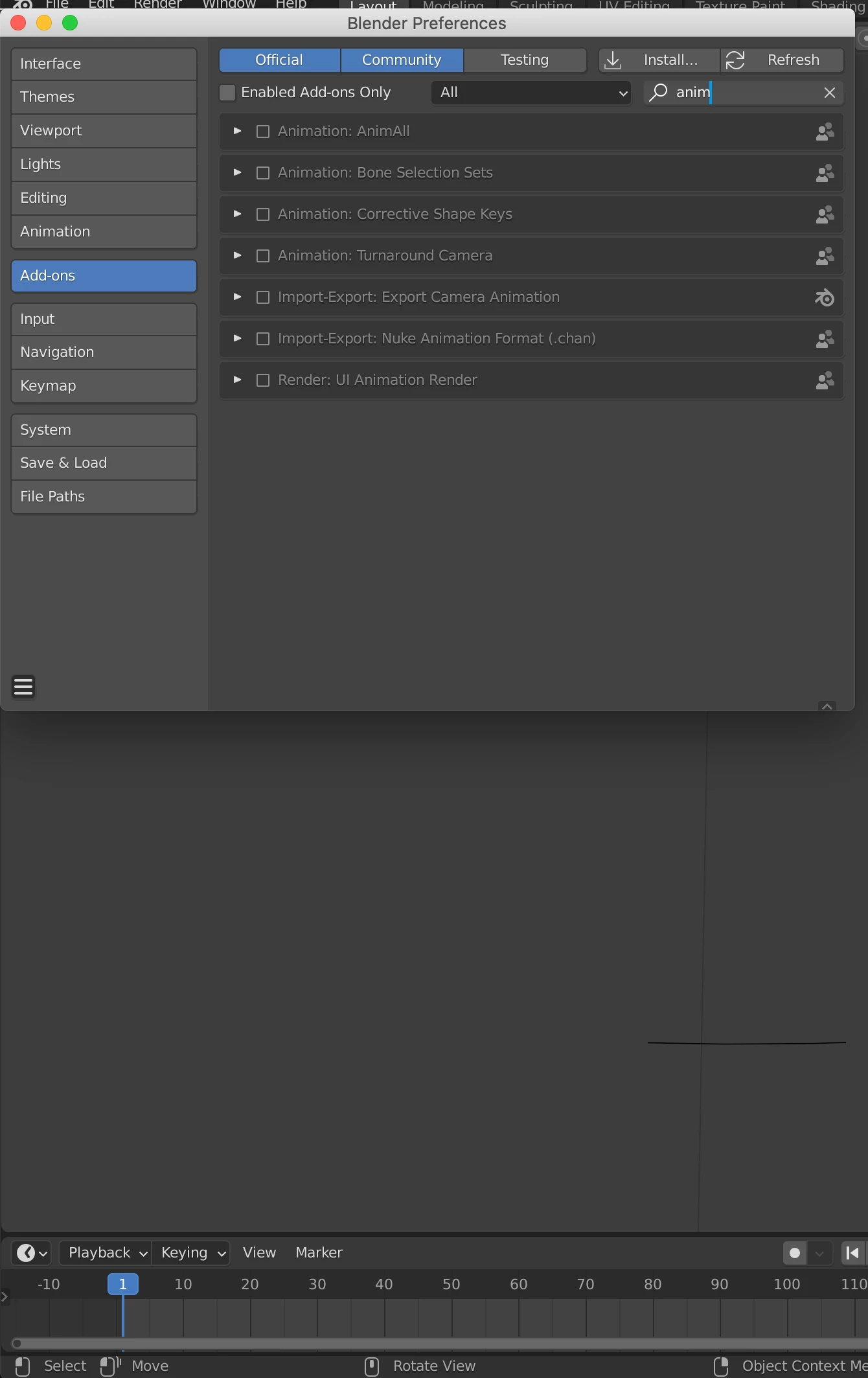This screenshot has height=1378, width=868.
Task: Open the Playback dropdown in timeline
Action: tap(106, 1253)
